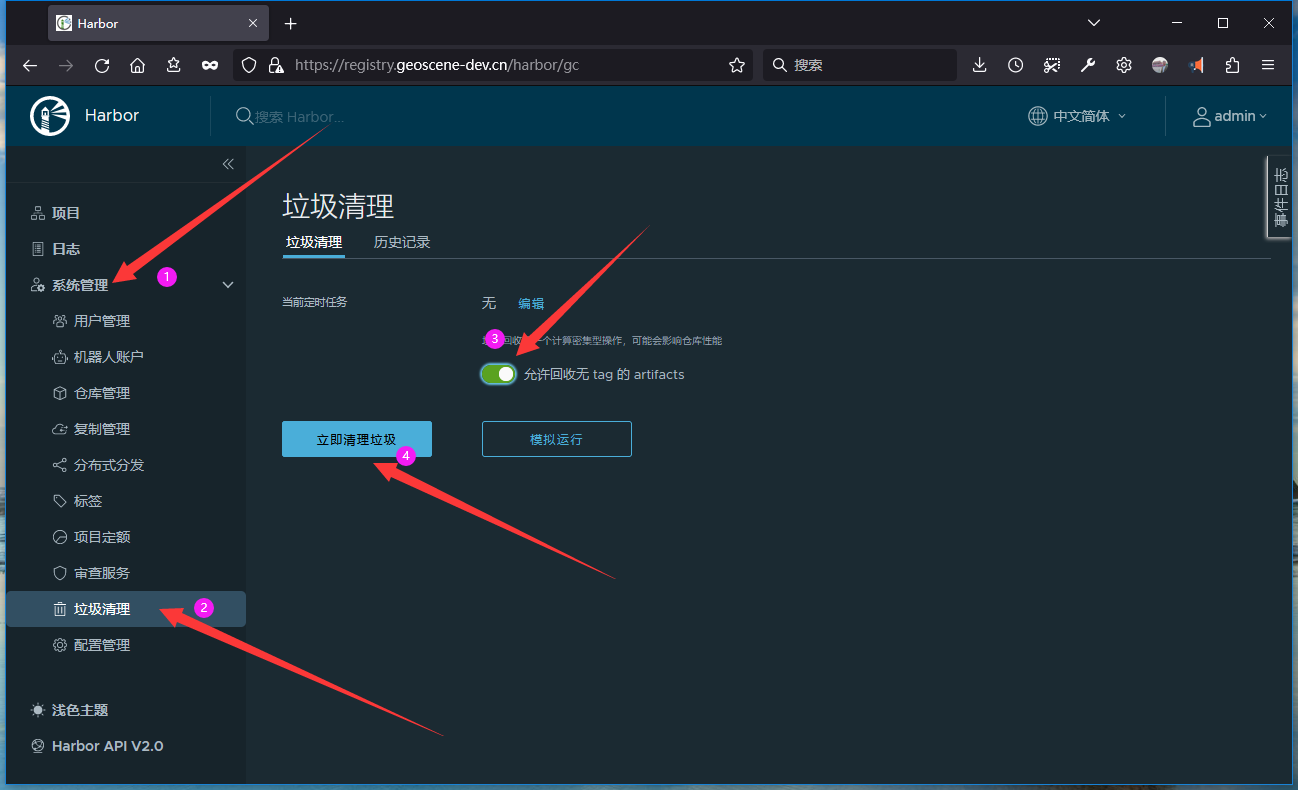Click the tracking-protection shield icon in the address bar
1298x790 pixels.
(250, 65)
